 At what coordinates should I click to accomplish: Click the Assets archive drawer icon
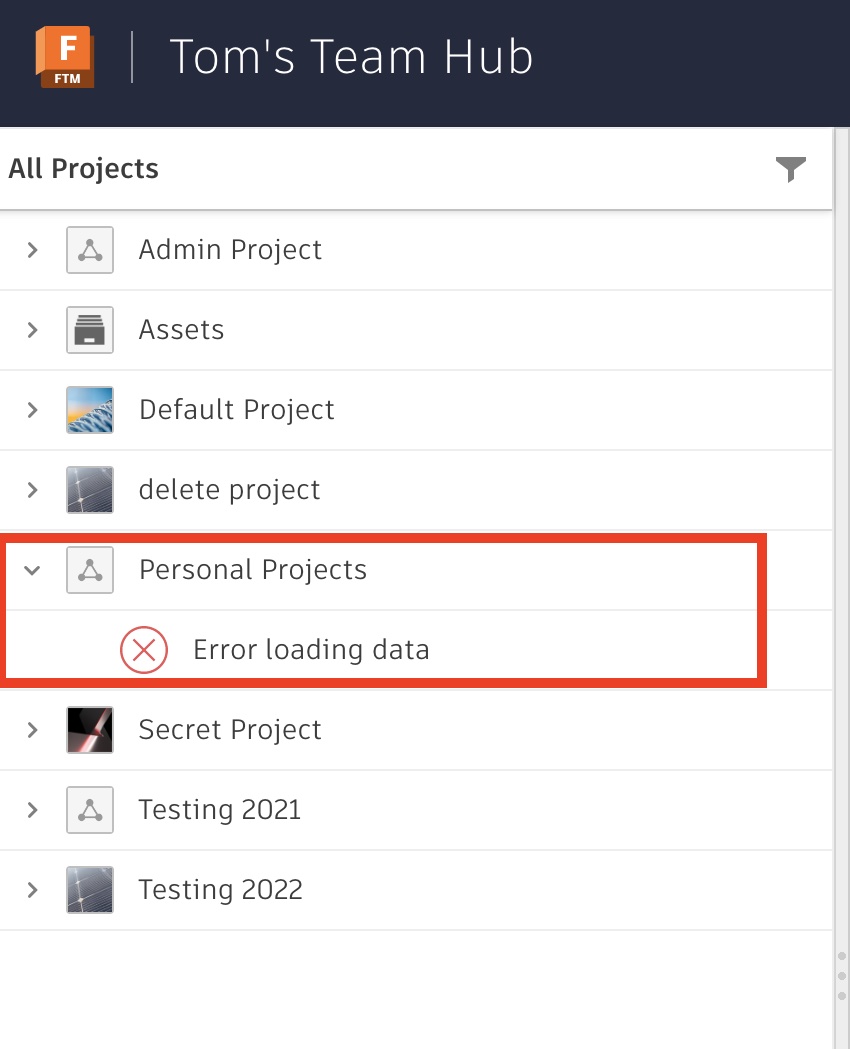click(x=90, y=330)
